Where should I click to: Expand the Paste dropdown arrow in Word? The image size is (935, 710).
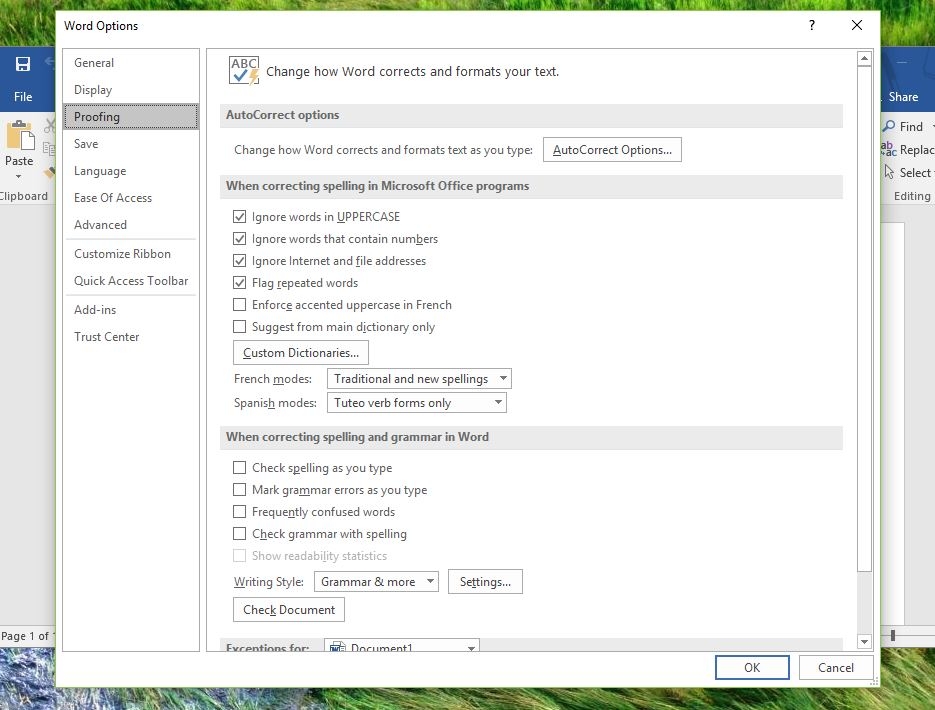18,176
